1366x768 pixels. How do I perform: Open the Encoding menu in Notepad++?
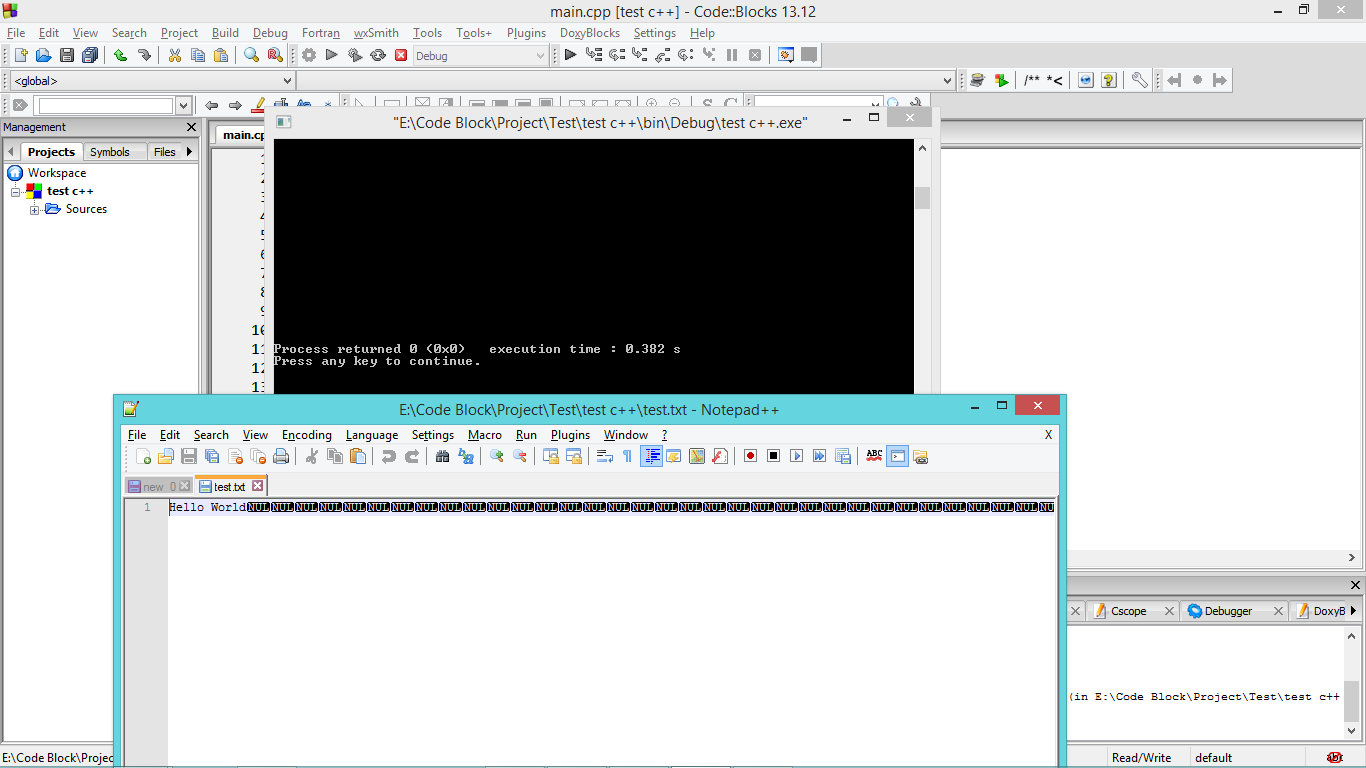(x=306, y=435)
